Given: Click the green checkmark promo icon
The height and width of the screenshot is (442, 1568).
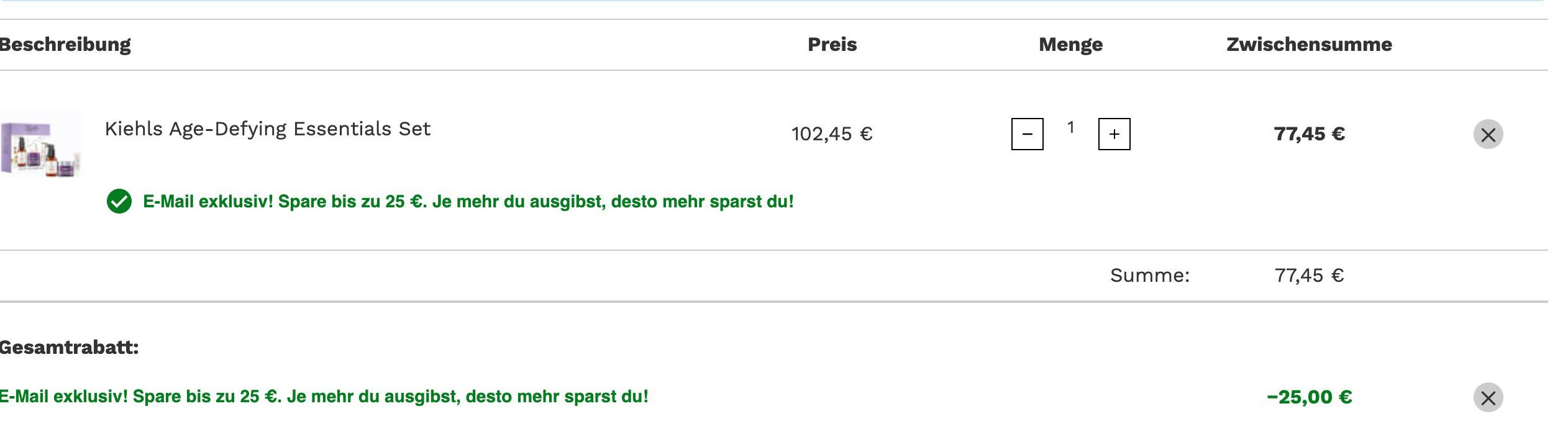Looking at the screenshot, I should pyautogui.click(x=119, y=201).
